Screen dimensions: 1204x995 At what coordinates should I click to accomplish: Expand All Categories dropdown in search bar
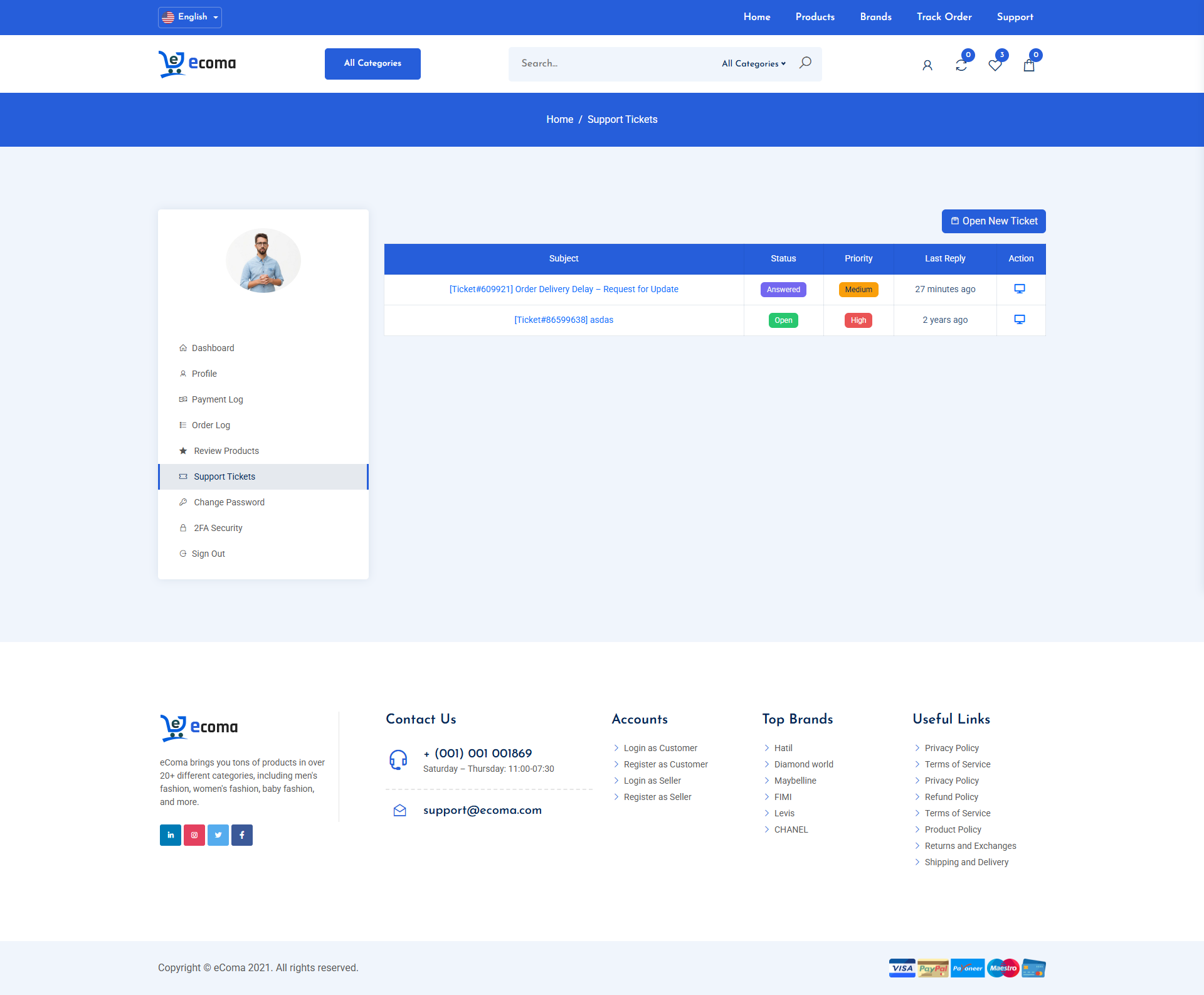click(753, 64)
